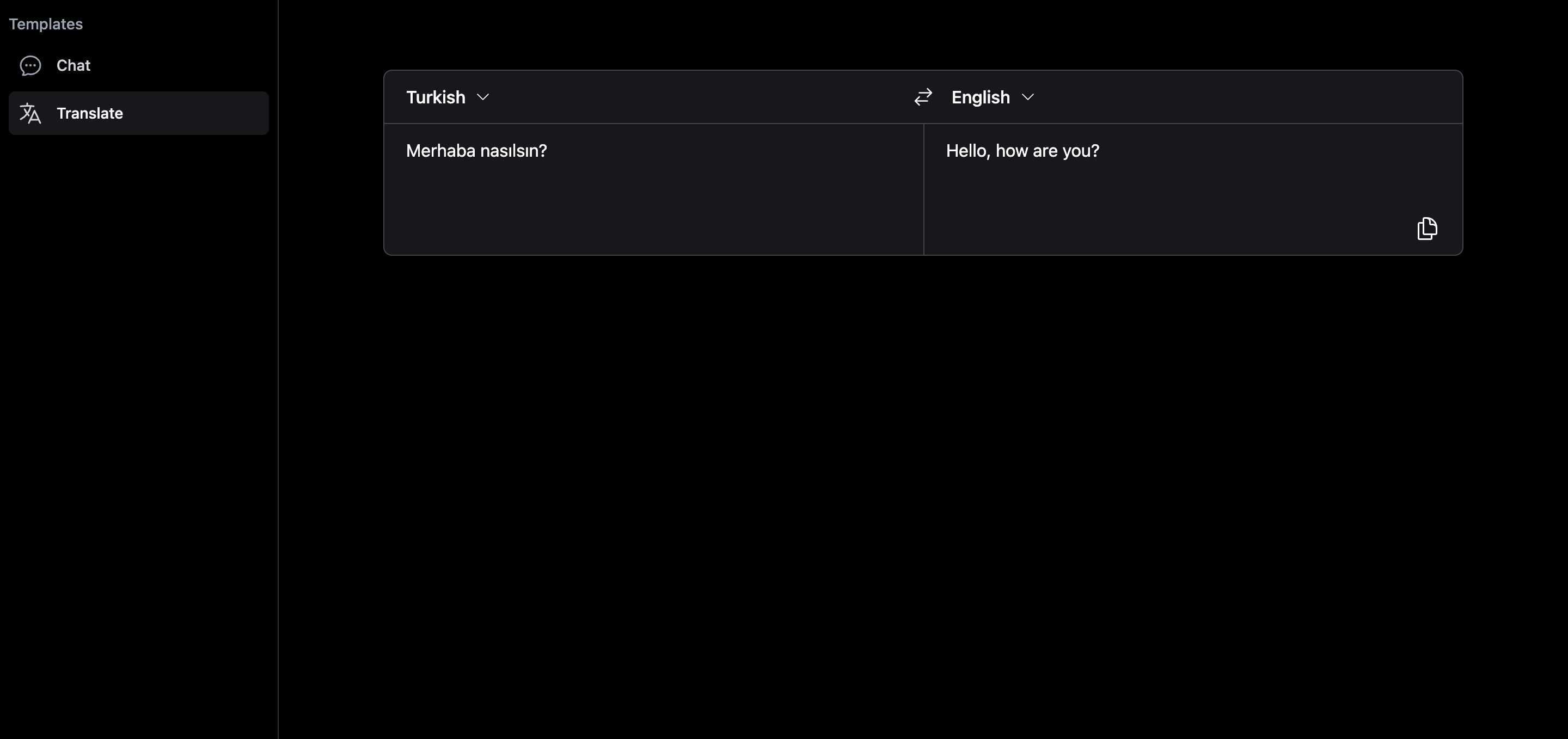Image resolution: width=1568 pixels, height=739 pixels.
Task: Click the header bar between language selectors
Action: point(700,97)
